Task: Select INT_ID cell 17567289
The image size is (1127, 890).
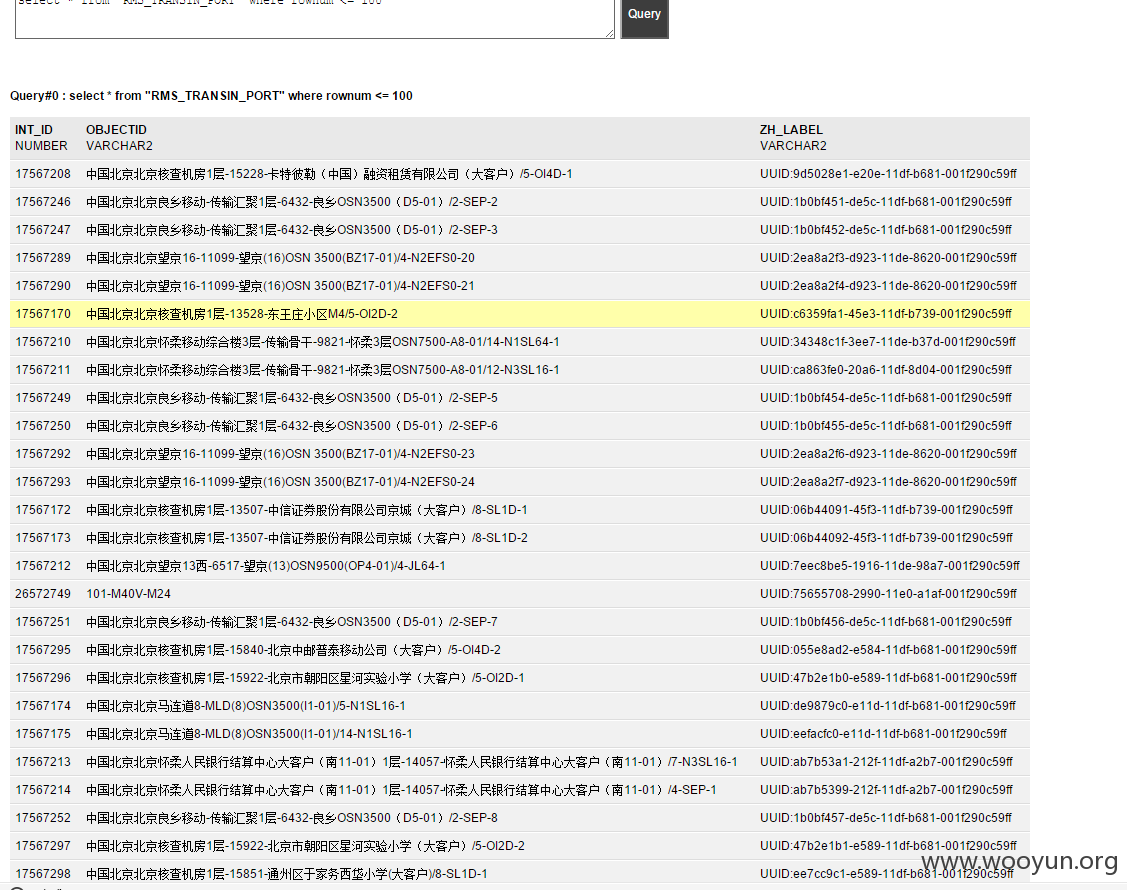Action: pyautogui.click(x=43, y=258)
